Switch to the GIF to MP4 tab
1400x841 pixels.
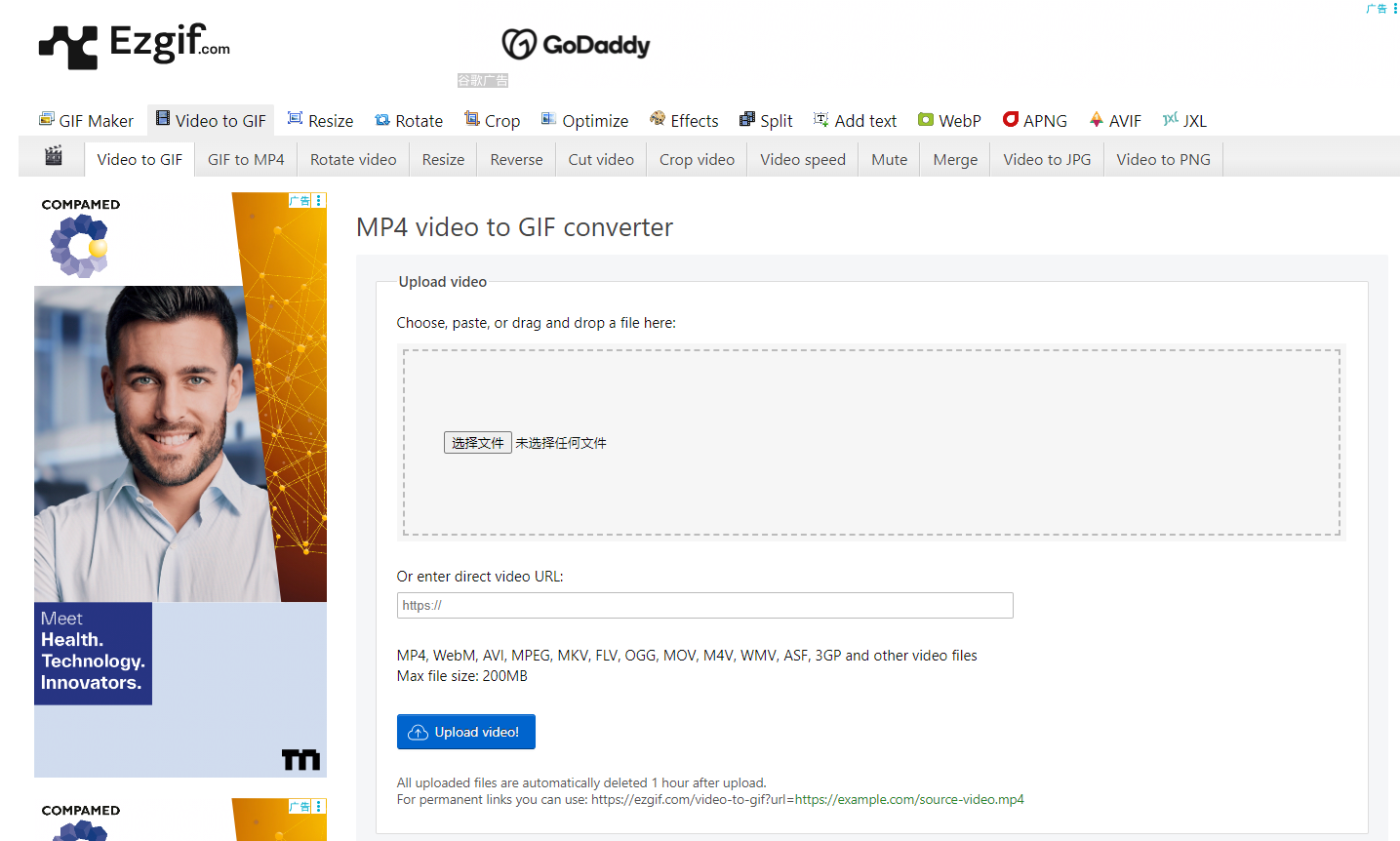pos(246,160)
